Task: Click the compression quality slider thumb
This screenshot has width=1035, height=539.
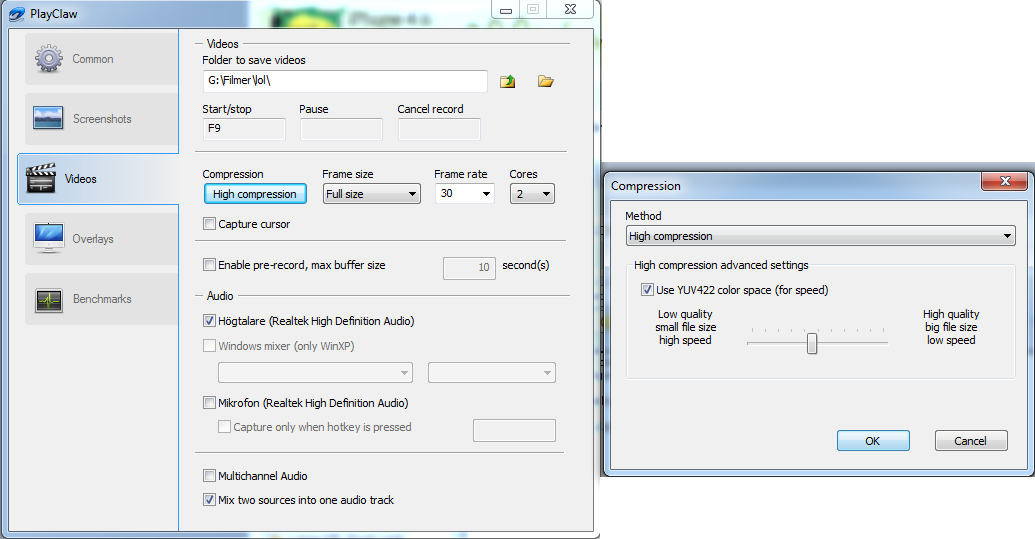Action: tap(812, 343)
